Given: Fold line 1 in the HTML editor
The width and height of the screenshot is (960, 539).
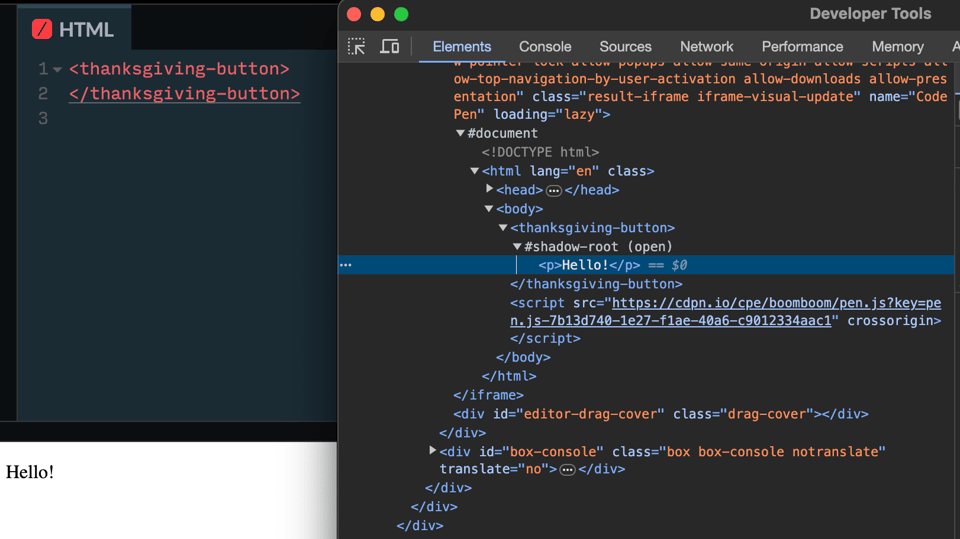Looking at the screenshot, I should (x=58, y=70).
